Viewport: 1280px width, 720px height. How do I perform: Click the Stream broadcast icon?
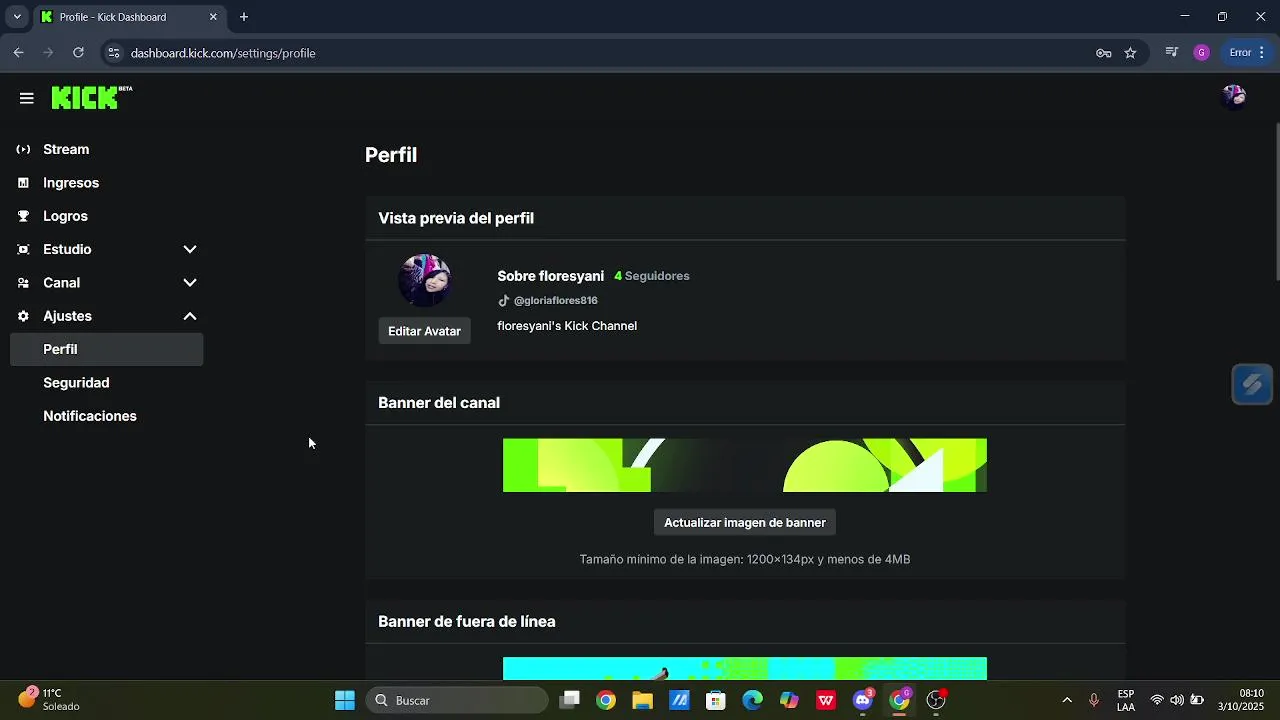23,149
